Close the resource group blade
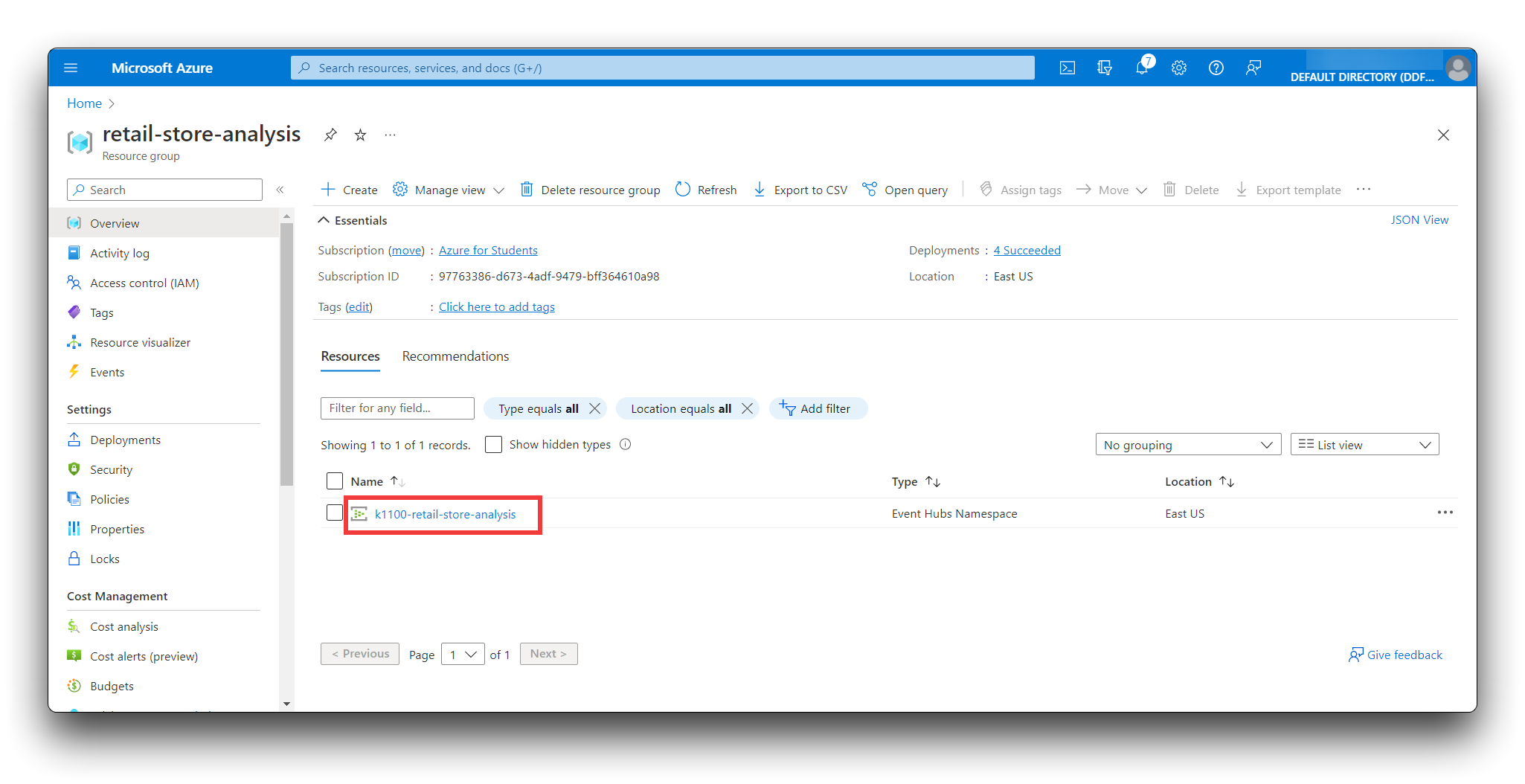1525x784 pixels. tap(1443, 135)
